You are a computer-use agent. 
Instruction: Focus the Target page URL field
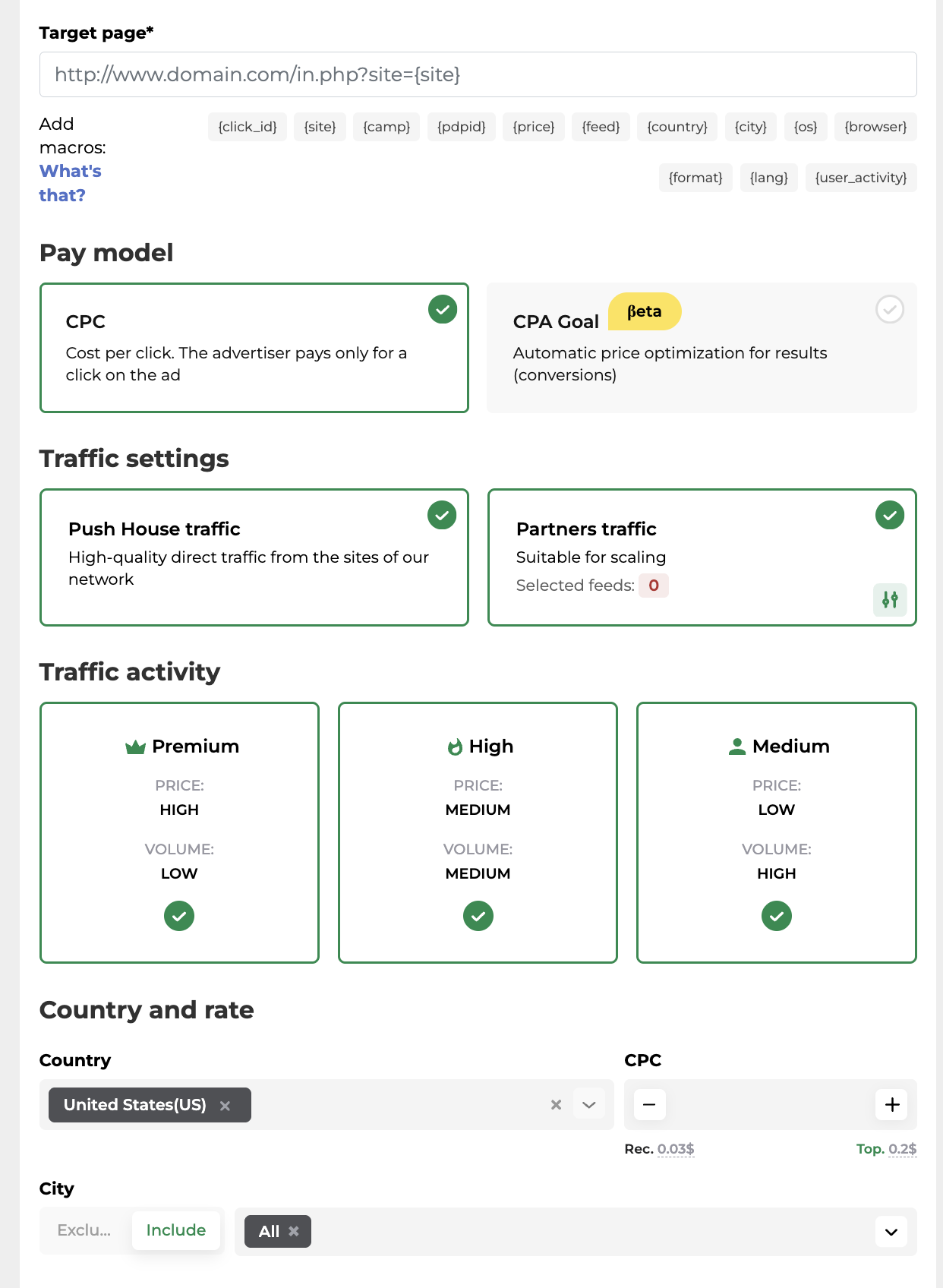coord(478,74)
